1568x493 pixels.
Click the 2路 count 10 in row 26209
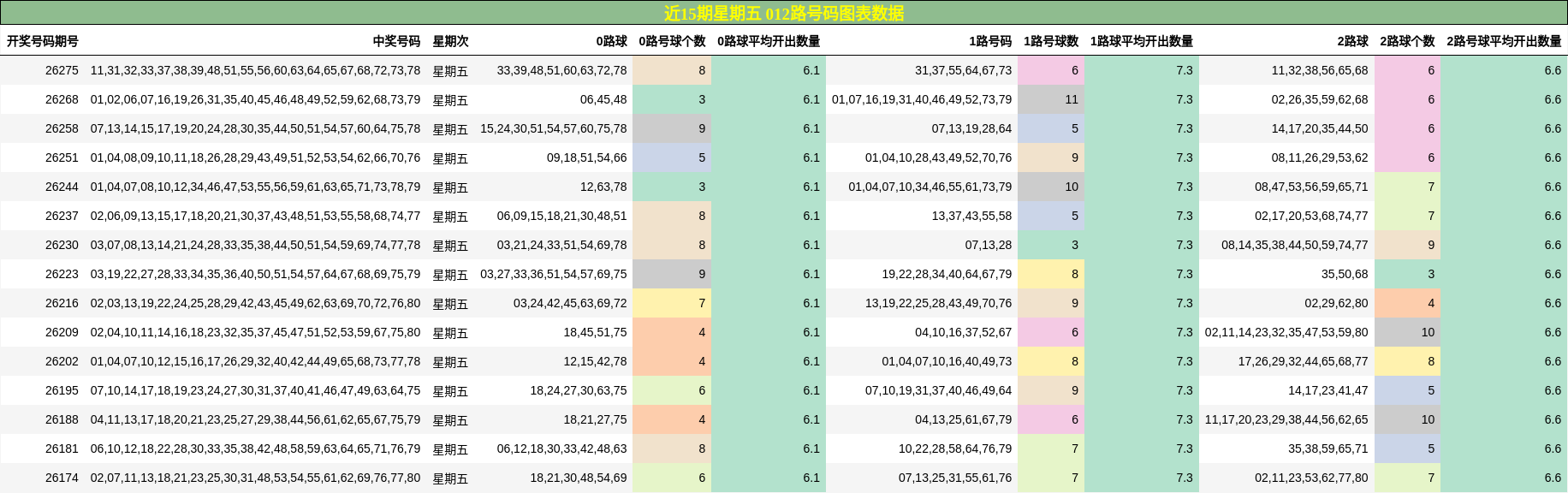1407,332
